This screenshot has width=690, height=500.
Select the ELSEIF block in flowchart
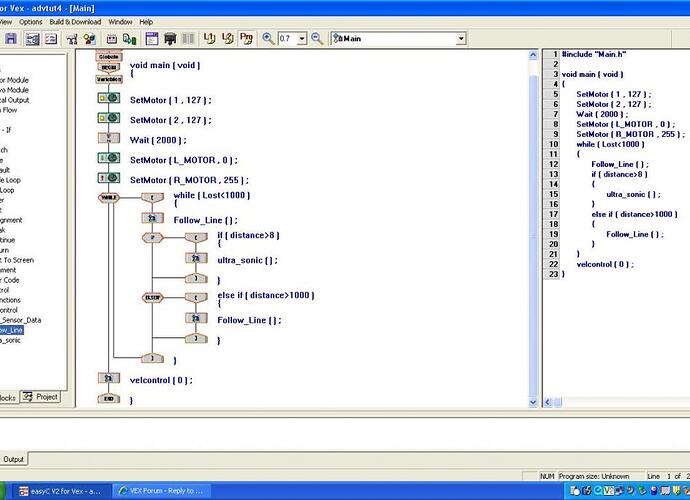coord(153,298)
